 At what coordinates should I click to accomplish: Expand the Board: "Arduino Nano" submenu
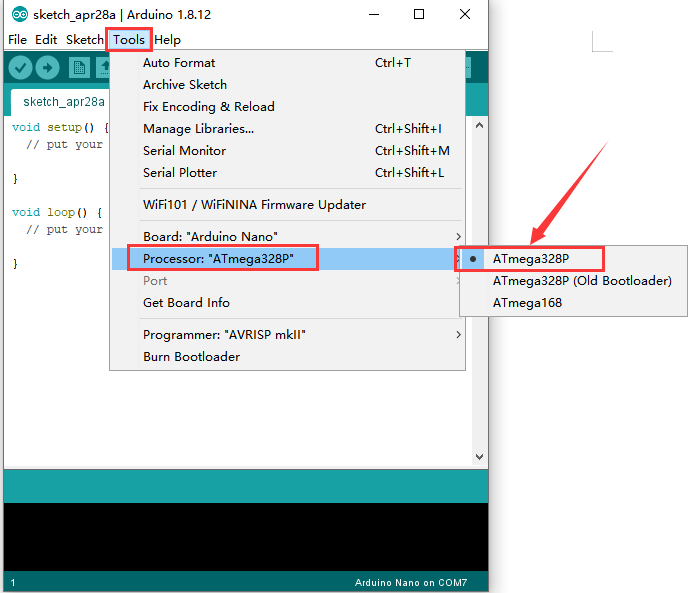tap(287, 237)
